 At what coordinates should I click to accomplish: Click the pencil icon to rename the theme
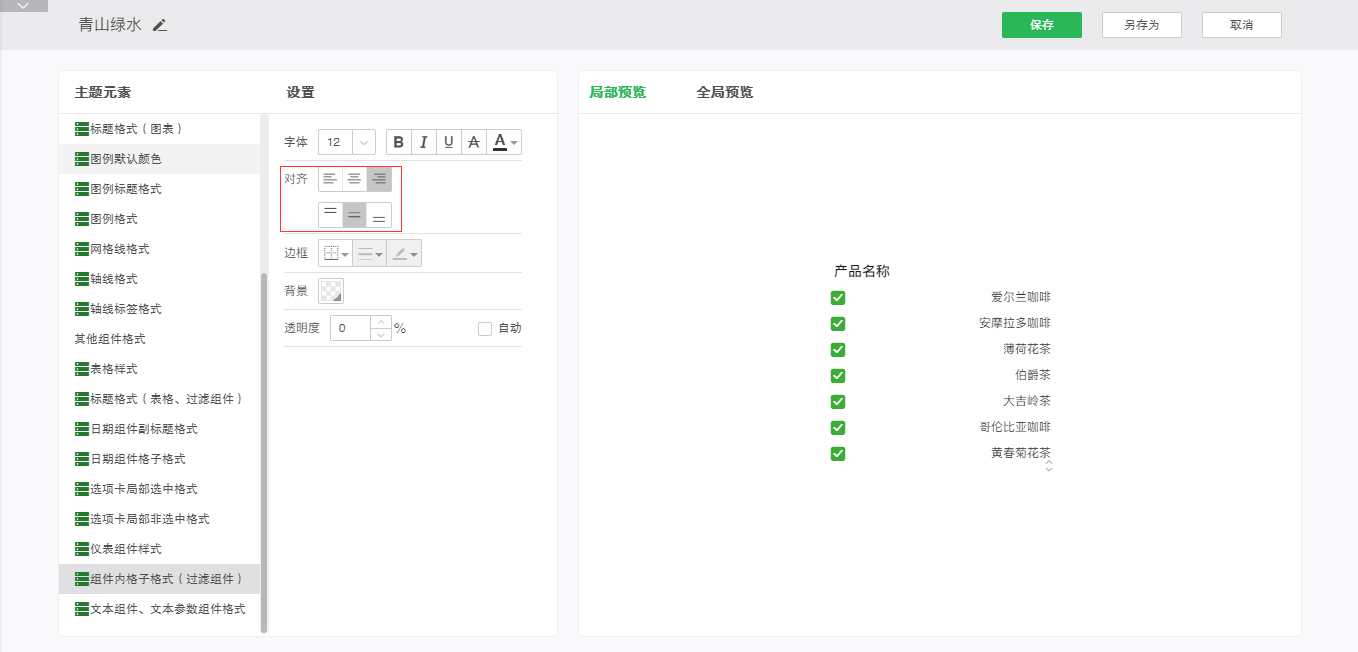[160, 25]
